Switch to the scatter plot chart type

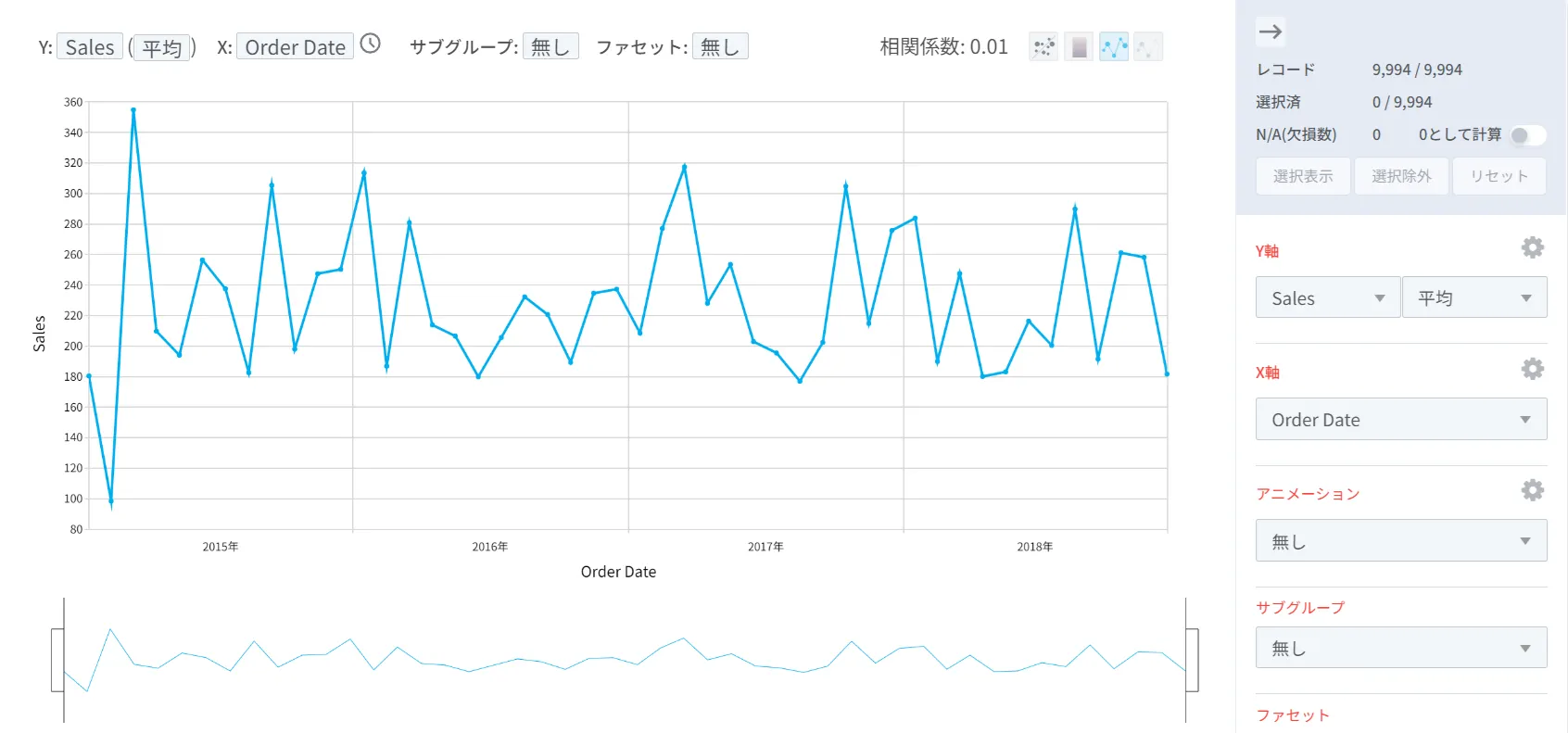tap(1043, 46)
